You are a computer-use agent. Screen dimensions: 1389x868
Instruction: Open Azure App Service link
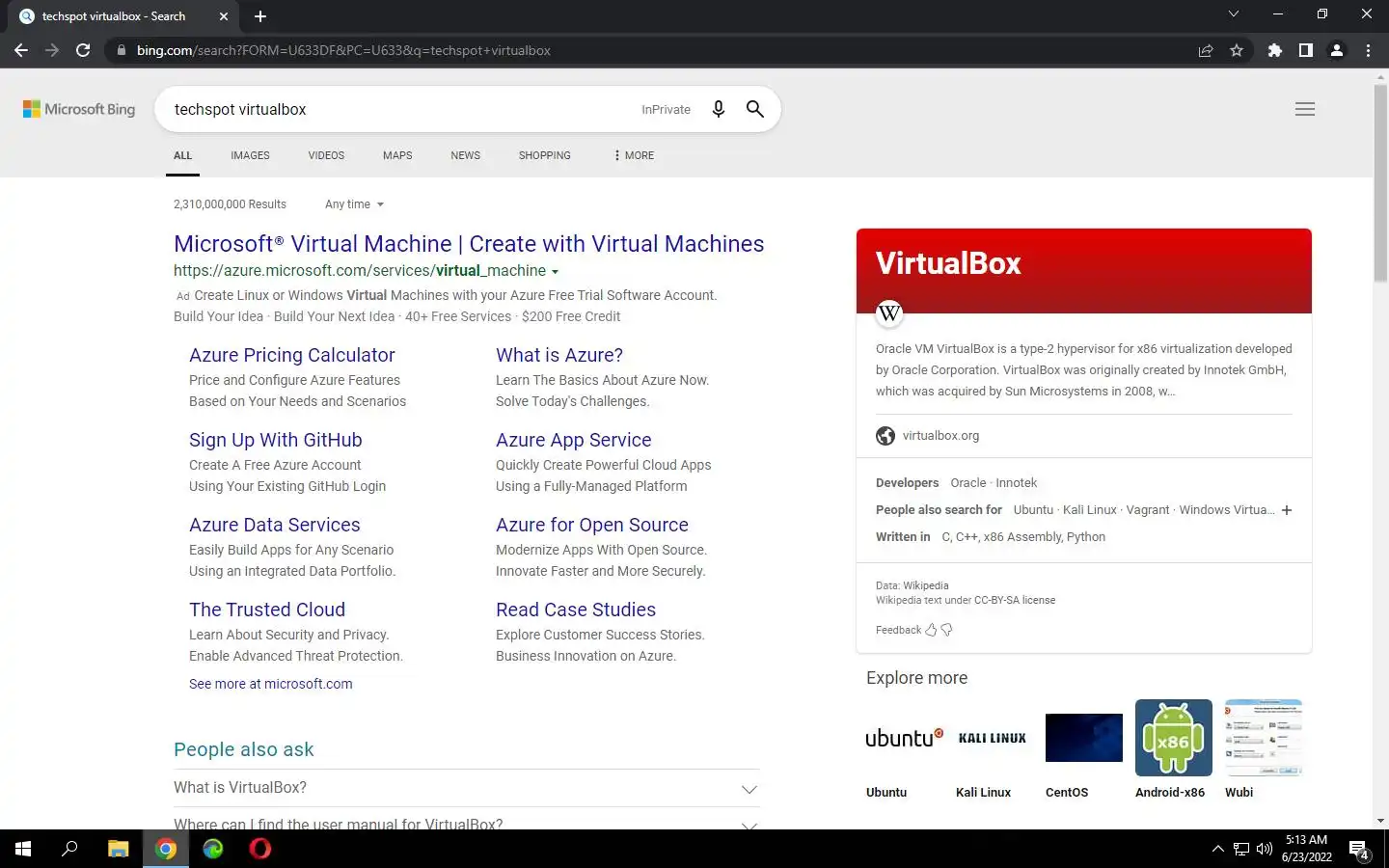[574, 440]
